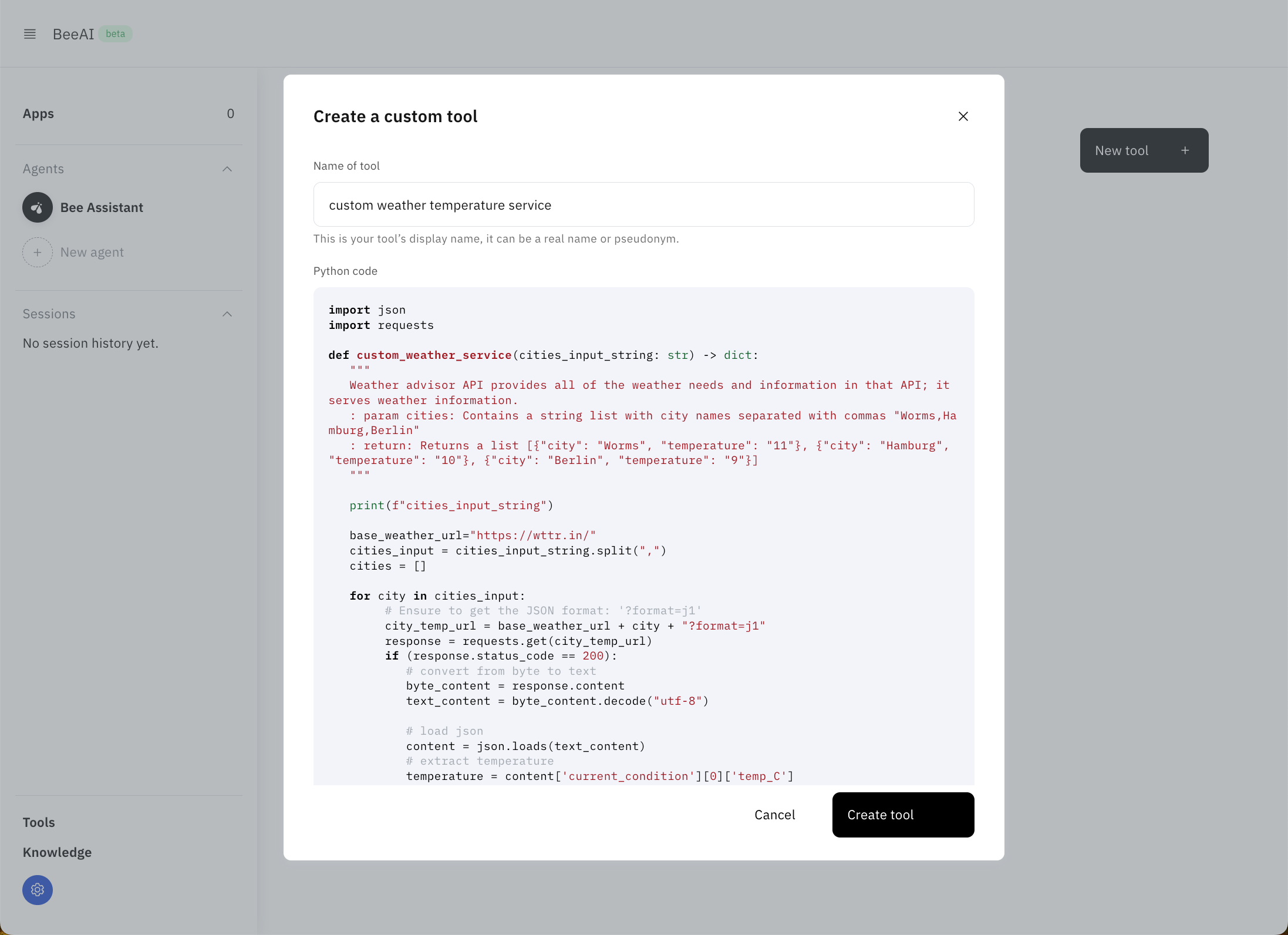Click the 'utf-8' string in decode call
This screenshot has height=935, width=1288.
pos(677,701)
